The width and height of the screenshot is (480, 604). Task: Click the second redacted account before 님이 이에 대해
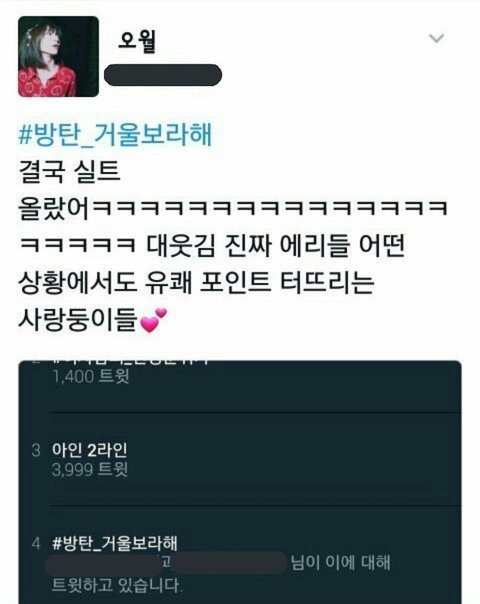click(x=230, y=563)
